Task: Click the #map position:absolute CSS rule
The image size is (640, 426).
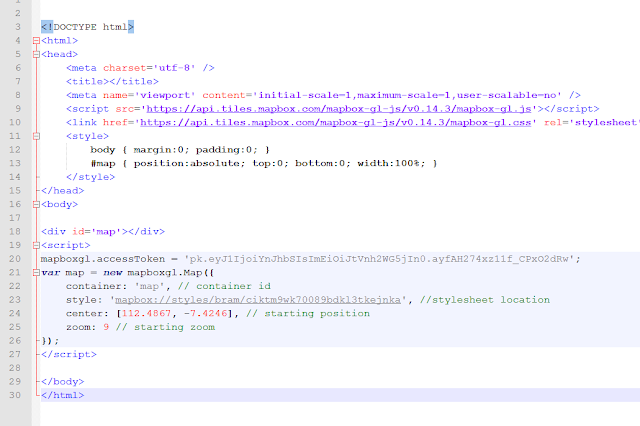Action: (264, 163)
